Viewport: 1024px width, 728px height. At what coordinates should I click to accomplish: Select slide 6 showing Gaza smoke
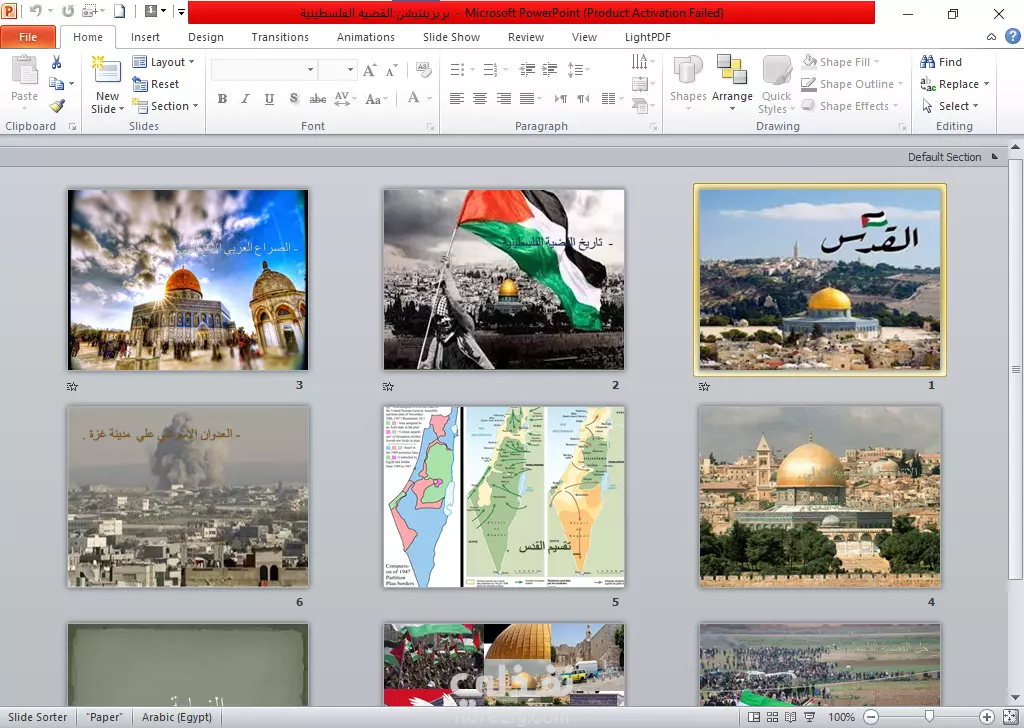click(188, 496)
